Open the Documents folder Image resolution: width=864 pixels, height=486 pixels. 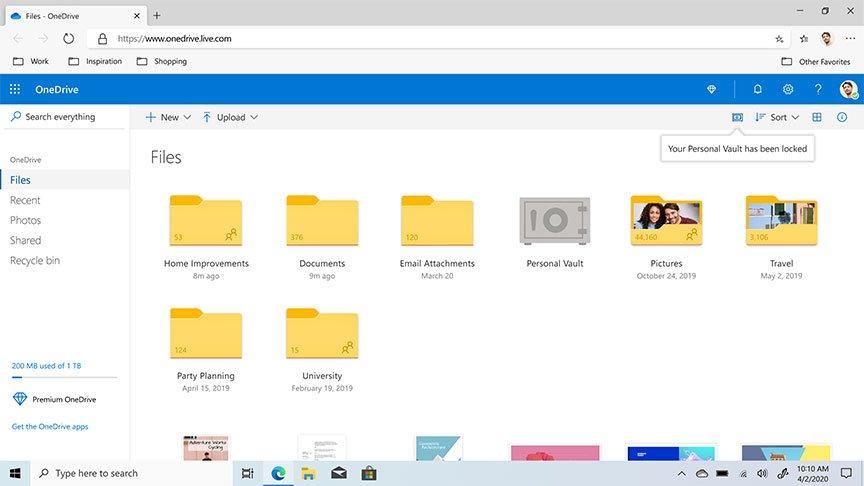(x=322, y=221)
